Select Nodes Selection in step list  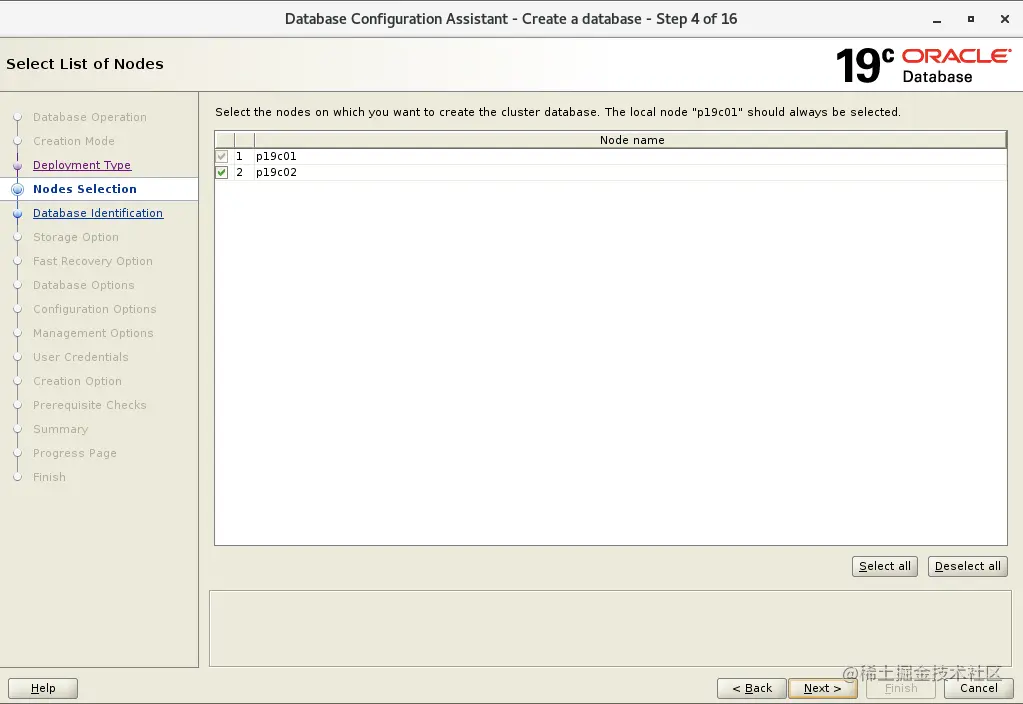[x=85, y=189]
